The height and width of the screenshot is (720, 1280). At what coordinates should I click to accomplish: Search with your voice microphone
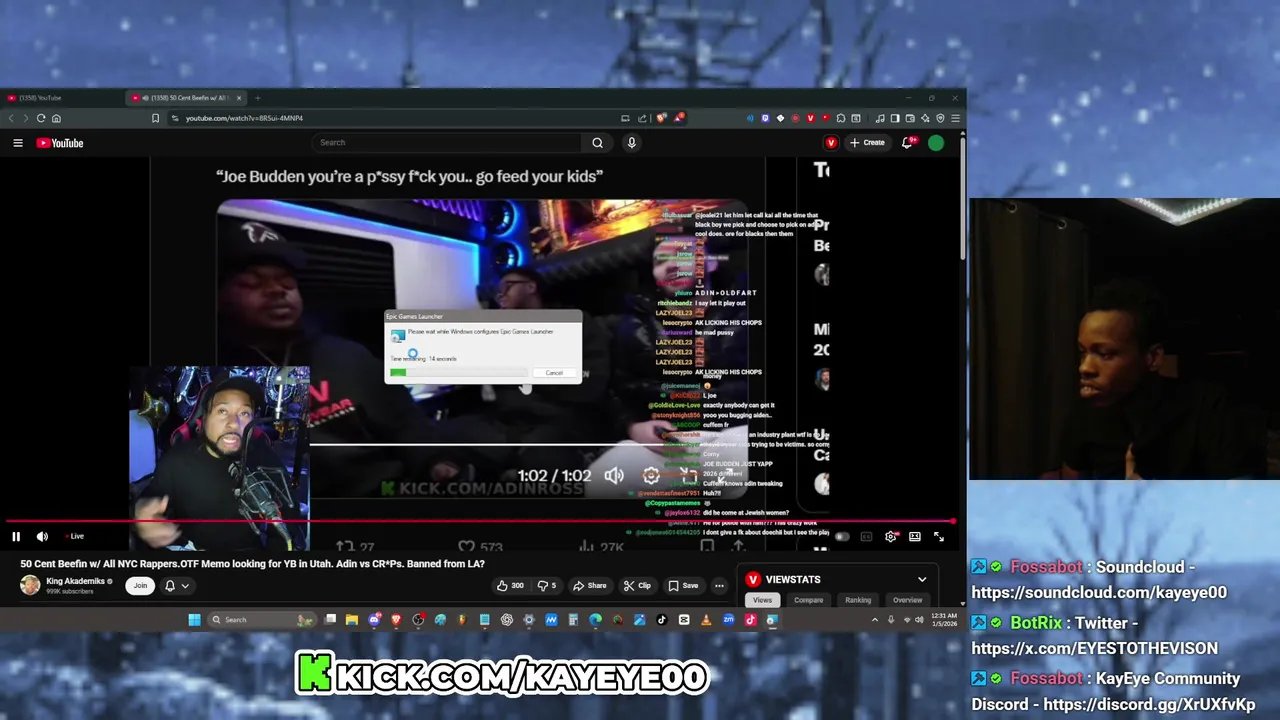(x=631, y=143)
